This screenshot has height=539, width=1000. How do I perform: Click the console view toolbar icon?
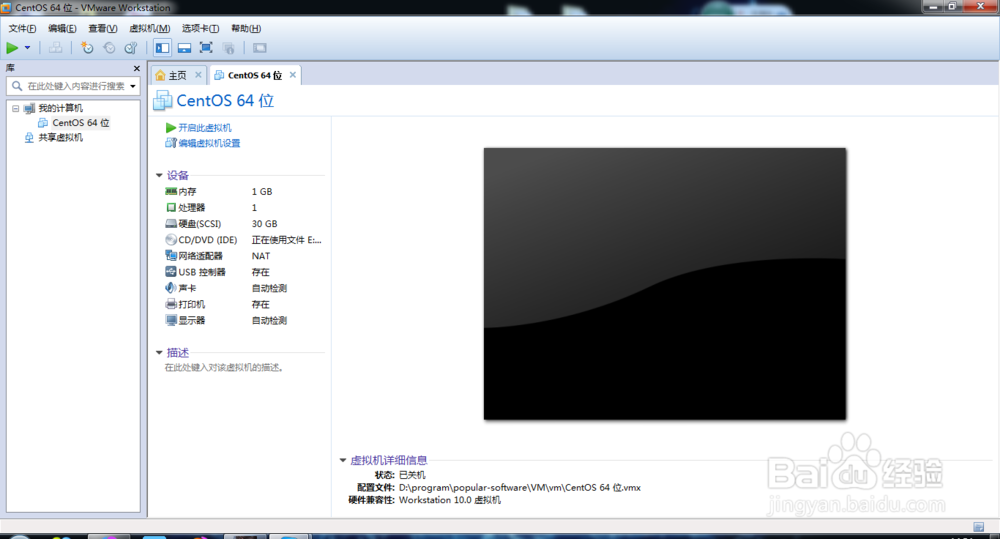point(260,48)
